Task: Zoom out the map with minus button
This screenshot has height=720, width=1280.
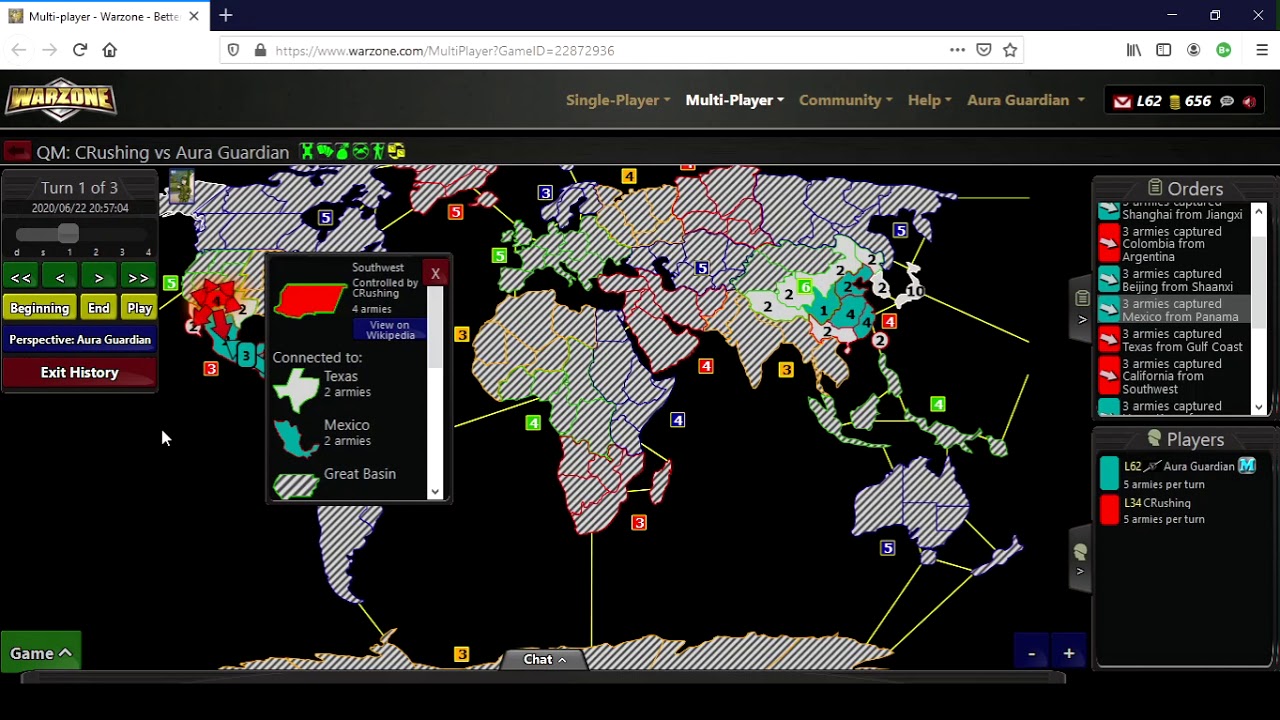Action: (1031, 654)
